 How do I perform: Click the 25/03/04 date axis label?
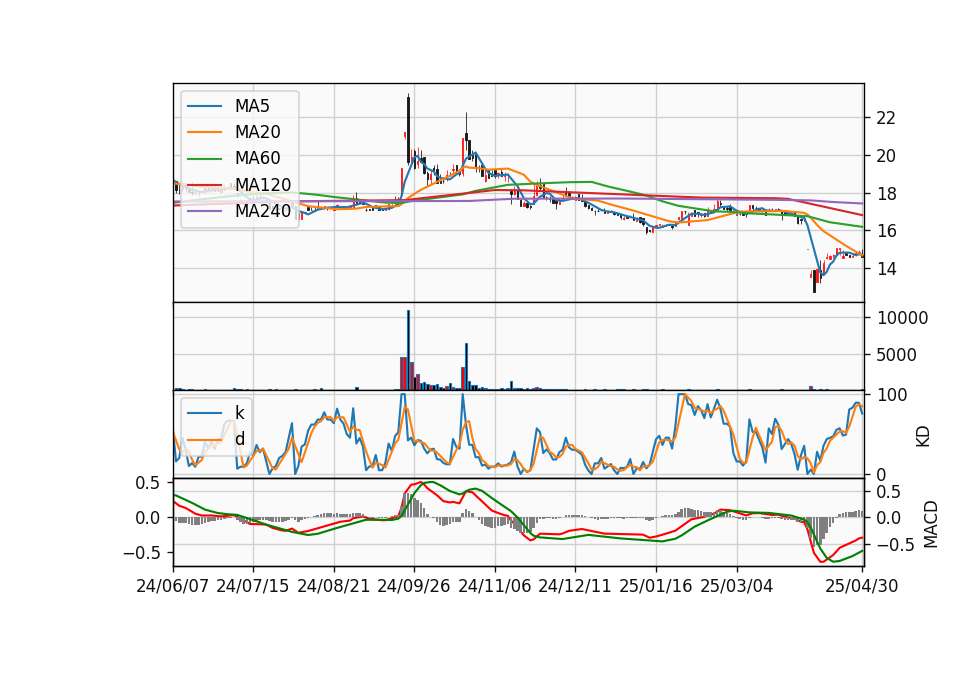[737, 586]
